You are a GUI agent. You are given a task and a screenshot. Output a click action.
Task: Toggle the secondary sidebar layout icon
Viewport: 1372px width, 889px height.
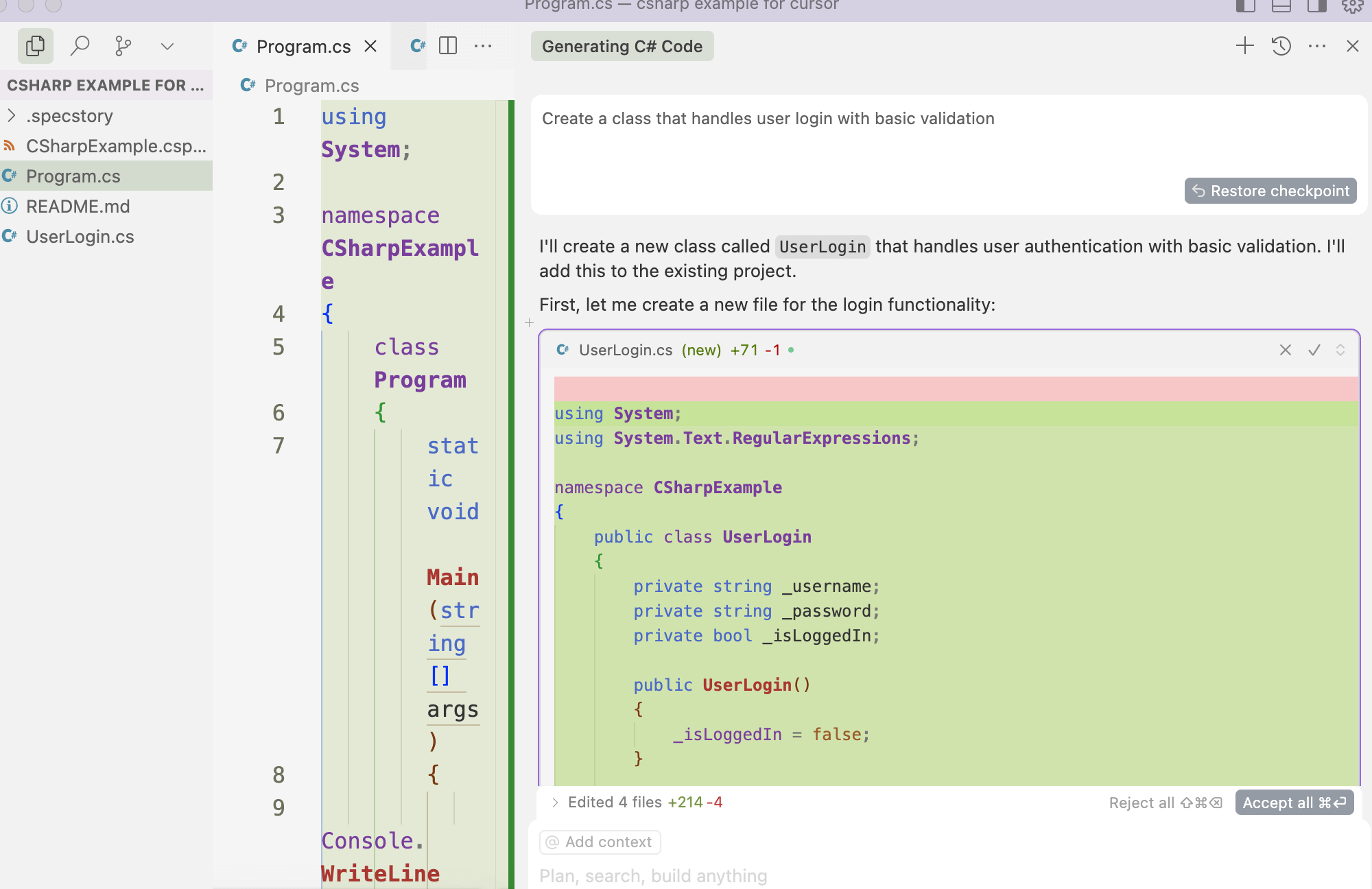tap(1316, 5)
